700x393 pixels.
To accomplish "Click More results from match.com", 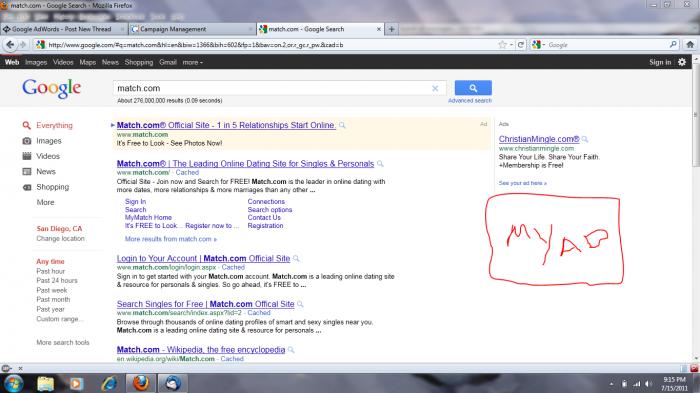I will [171, 239].
